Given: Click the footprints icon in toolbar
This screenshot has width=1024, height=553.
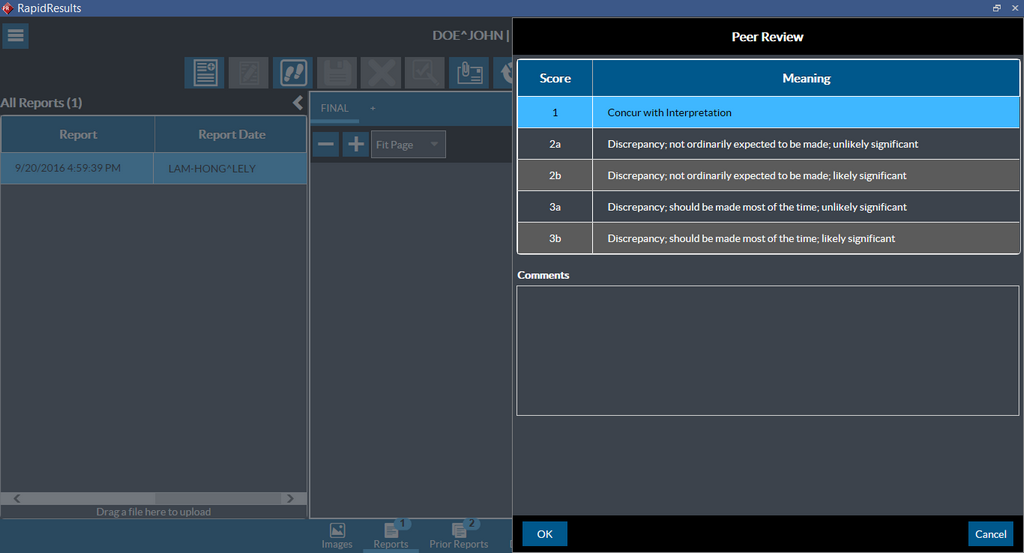Looking at the screenshot, I should [292, 73].
